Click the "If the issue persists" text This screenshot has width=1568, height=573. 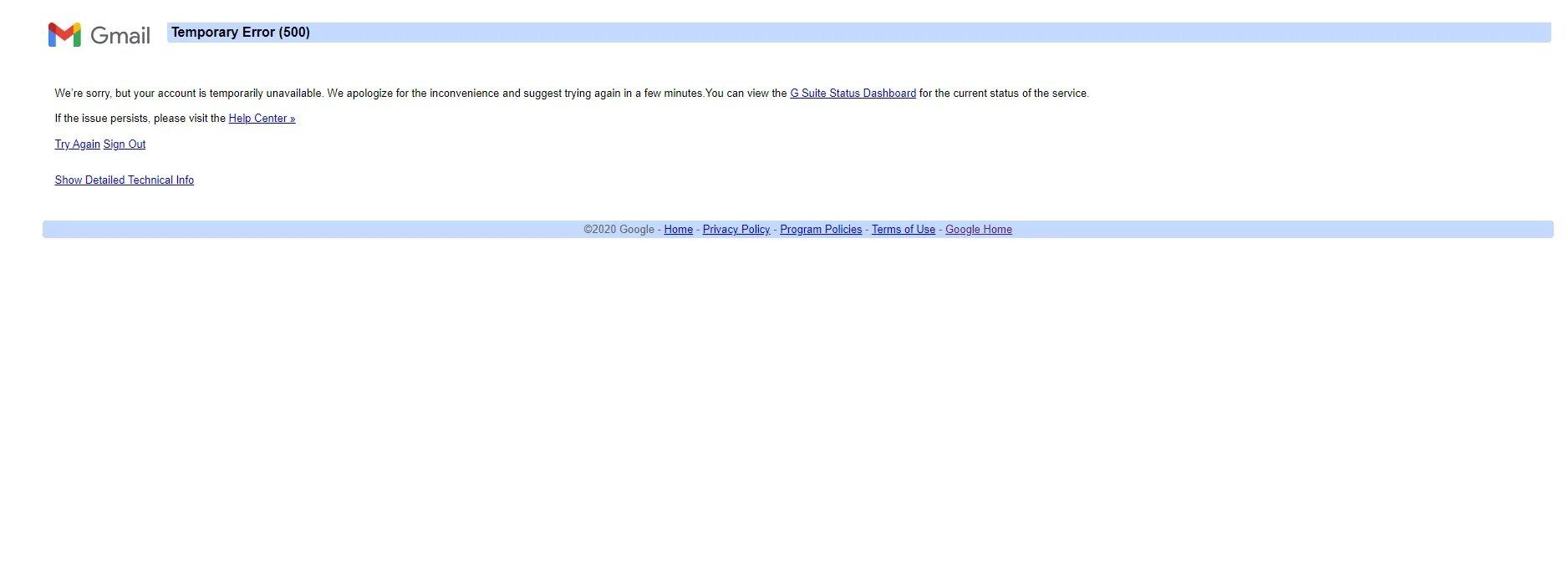pos(102,119)
